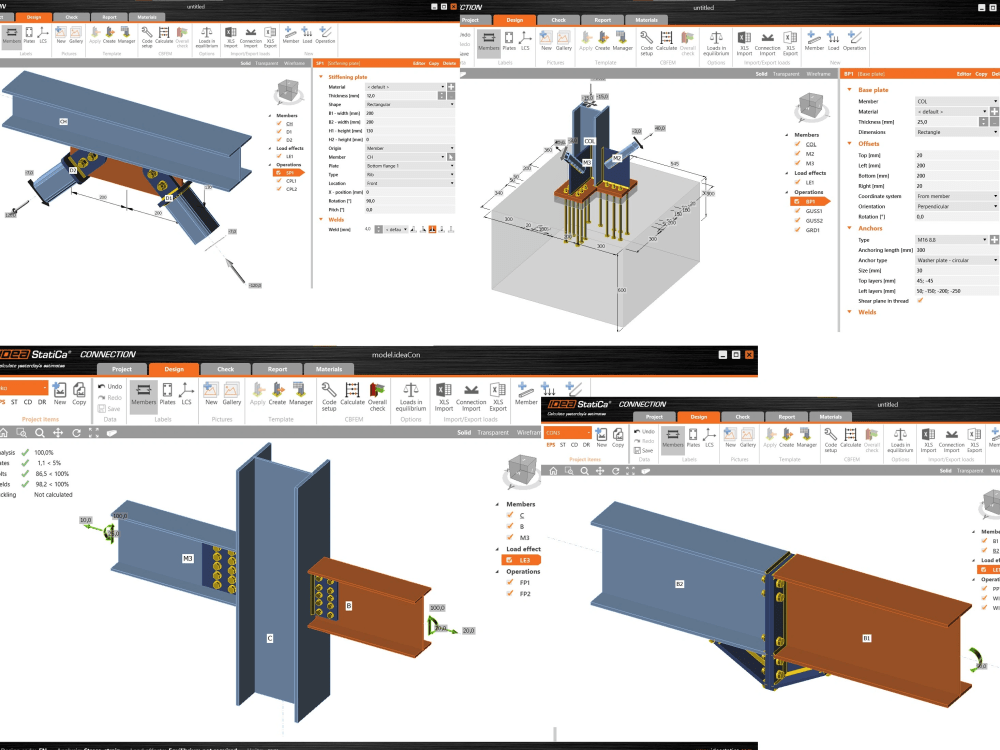Viewport: 1000px width, 750px height.
Task: Open the Anchor type dropdown
Action: (956, 260)
